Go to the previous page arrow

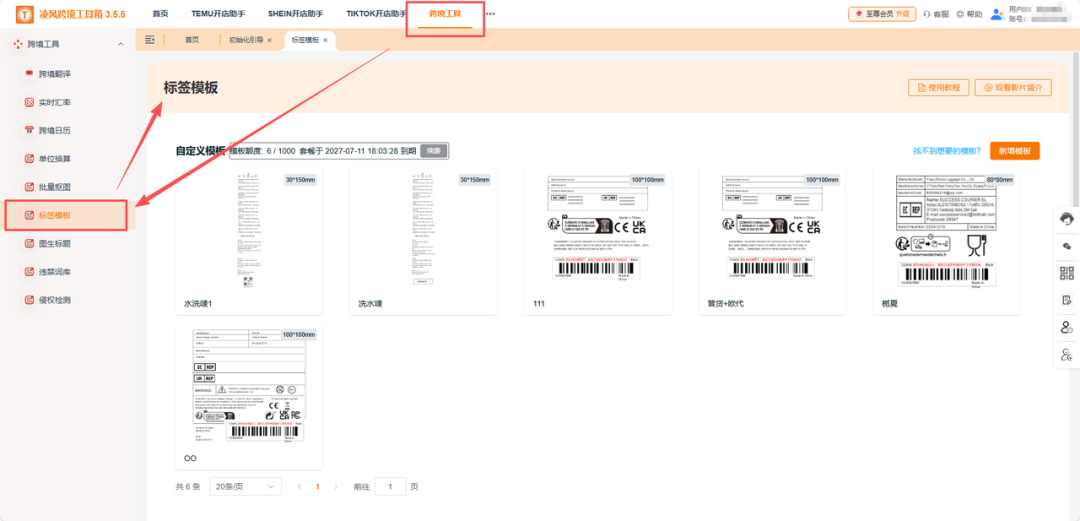click(300, 487)
